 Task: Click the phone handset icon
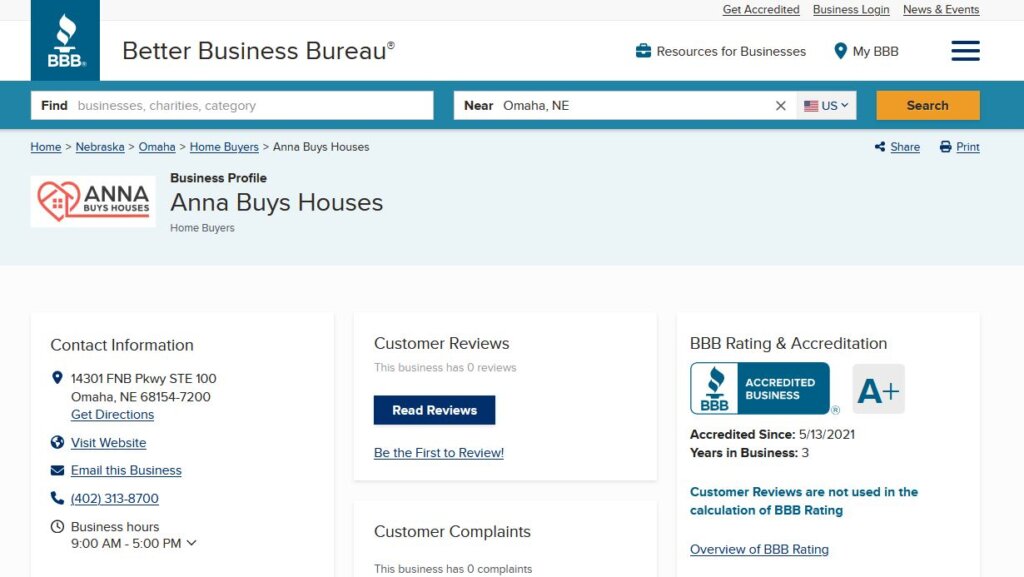pos(57,498)
